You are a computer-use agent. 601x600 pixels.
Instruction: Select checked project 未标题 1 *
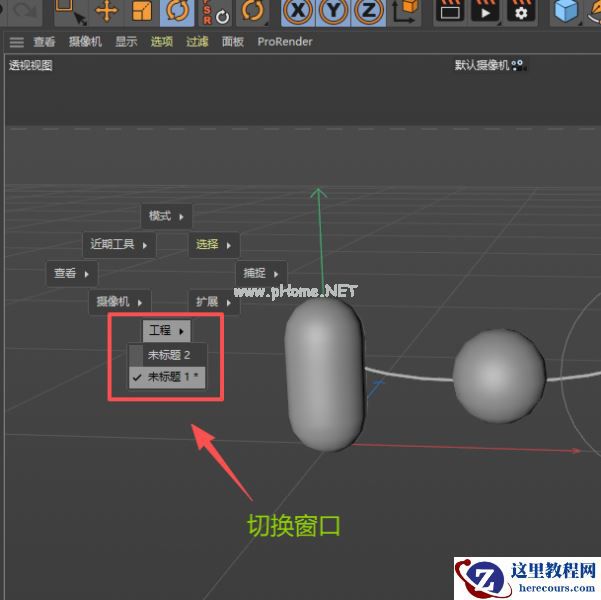click(x=167, y=377)
